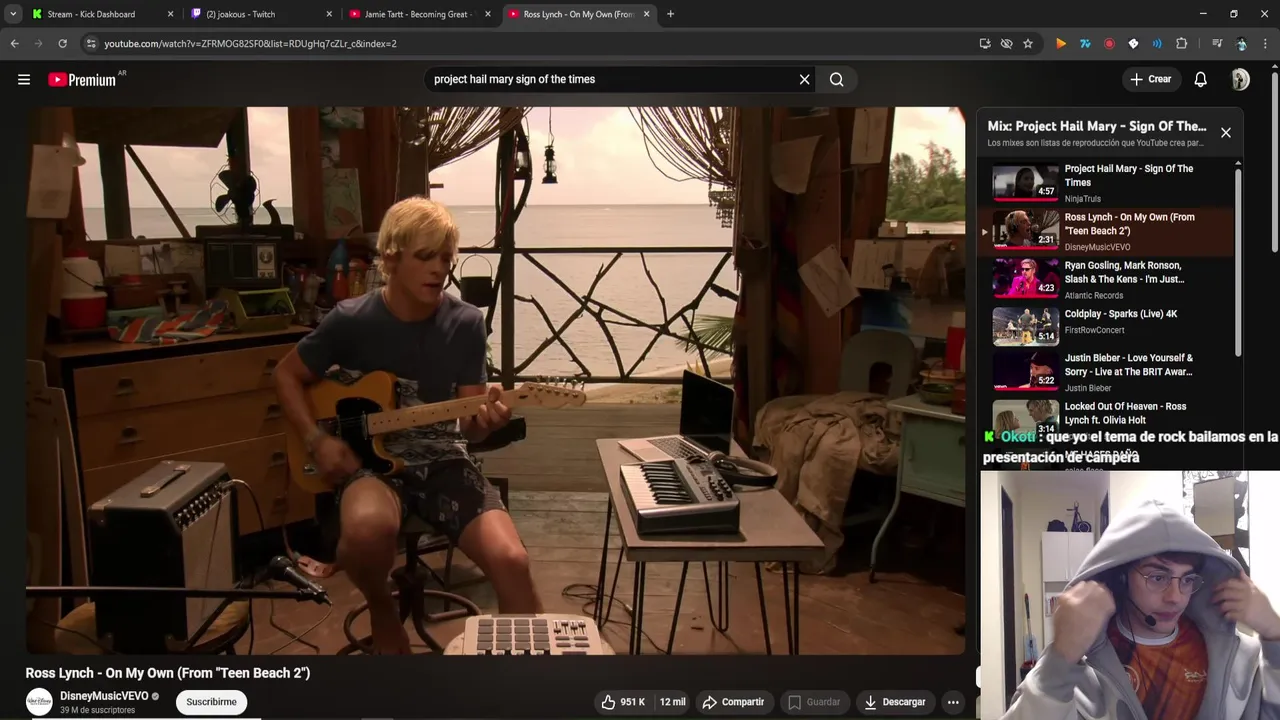Select the Ross Lynch - On My Own tab
Screen dimensions: 1280x720
point(578,14)
